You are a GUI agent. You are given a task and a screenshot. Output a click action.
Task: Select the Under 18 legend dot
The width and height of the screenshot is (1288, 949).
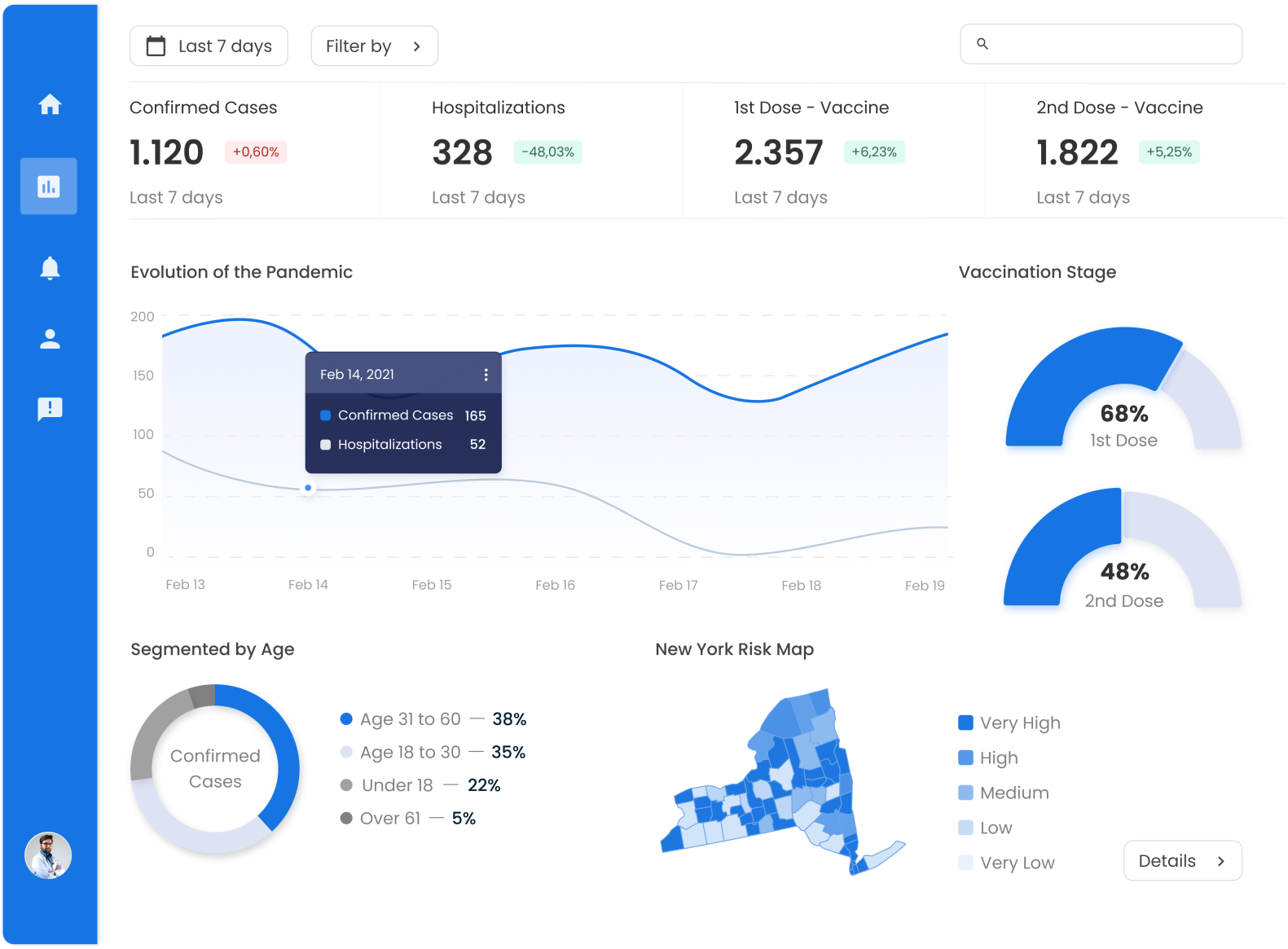pos(346,785)
